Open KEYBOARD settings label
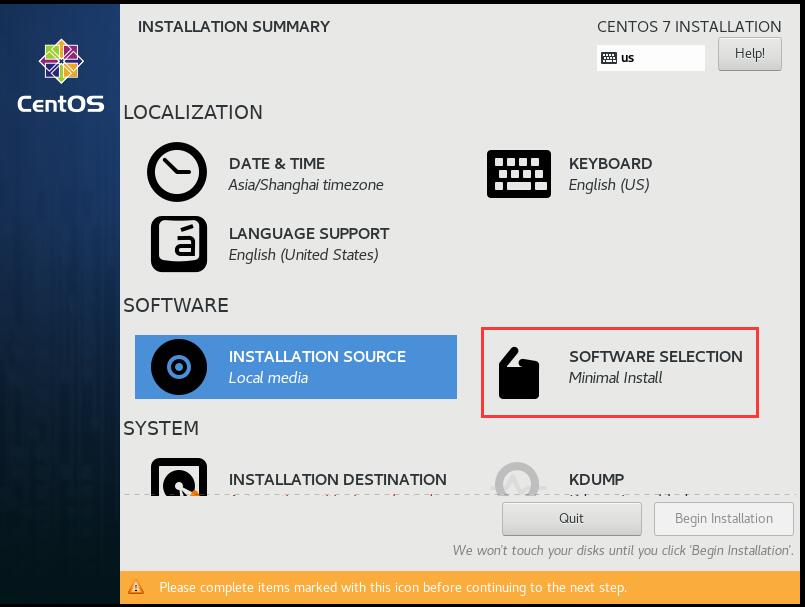The width and height of the screenshot is (805, 607). coord(610,164)
